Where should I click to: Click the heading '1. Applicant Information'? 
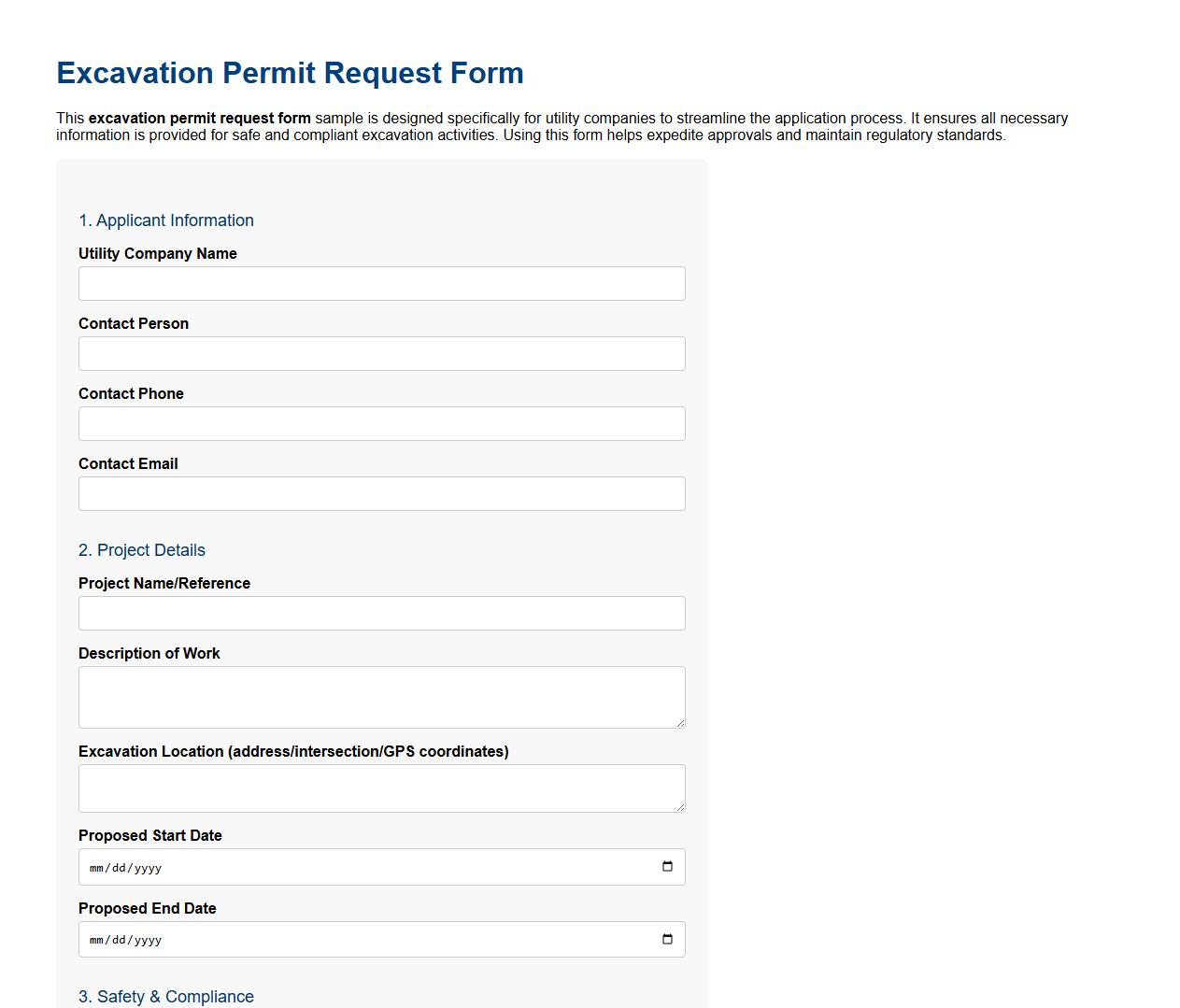[x=166, y=220]
